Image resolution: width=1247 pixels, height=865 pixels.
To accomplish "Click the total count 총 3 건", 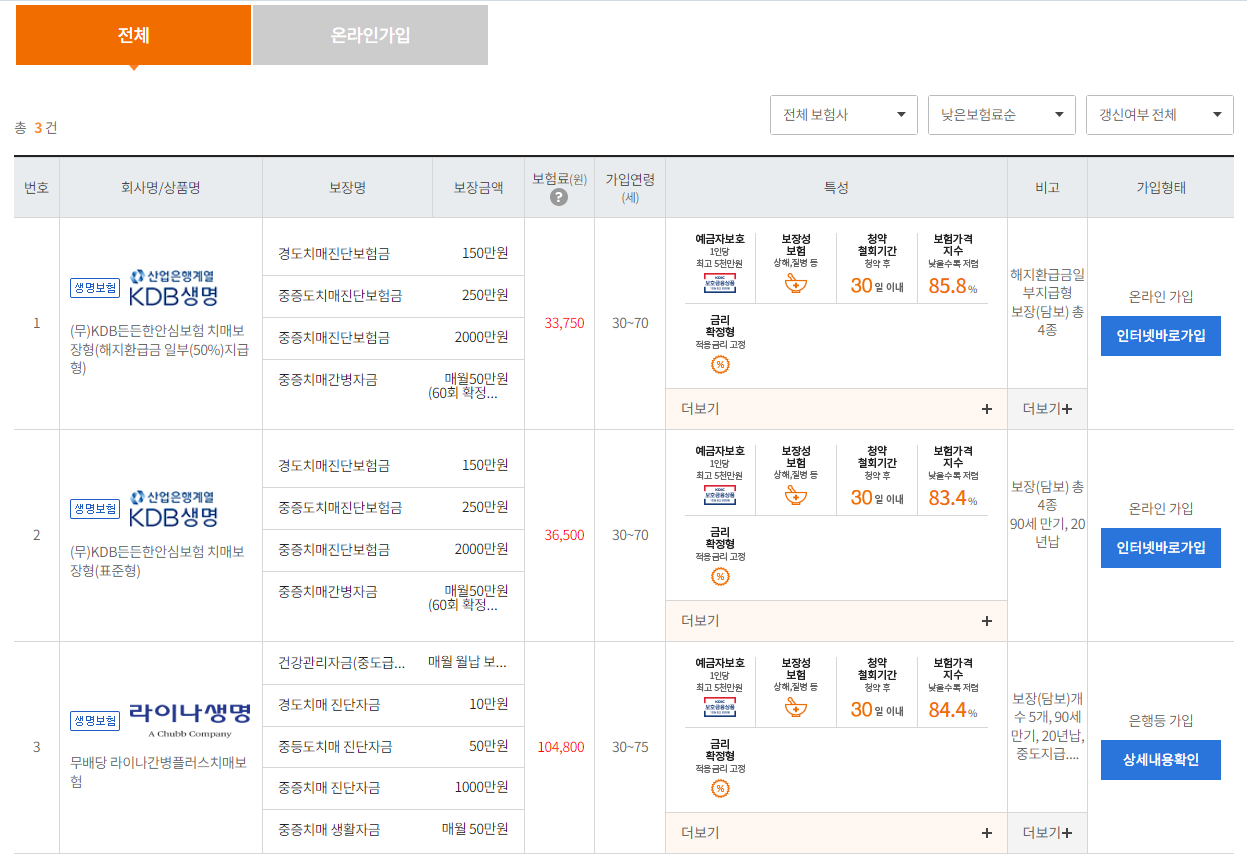I will click(36, 128).
